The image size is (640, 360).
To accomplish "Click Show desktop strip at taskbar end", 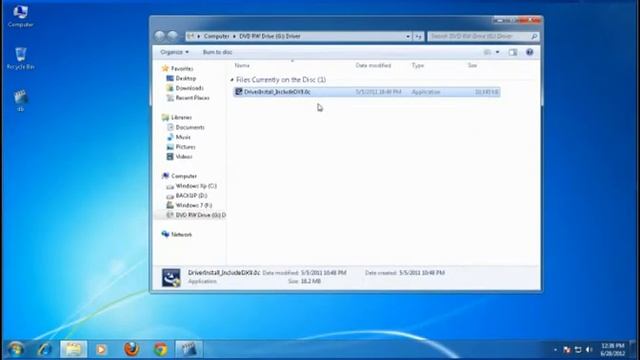I will click(633, 349).
